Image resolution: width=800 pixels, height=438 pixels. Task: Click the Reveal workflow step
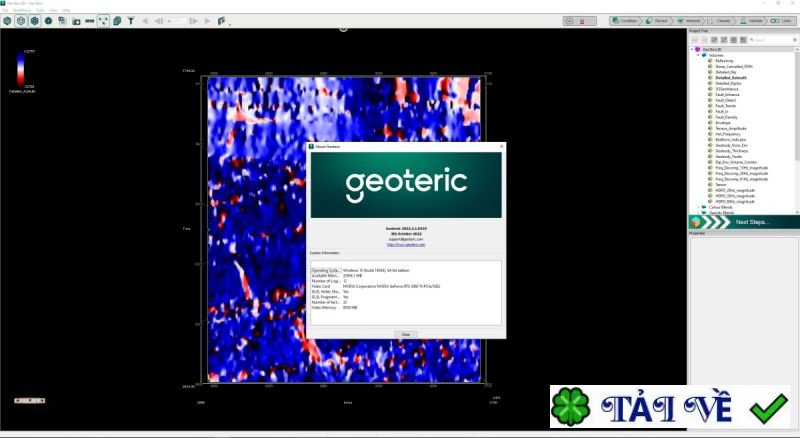[x=658, y=21]
